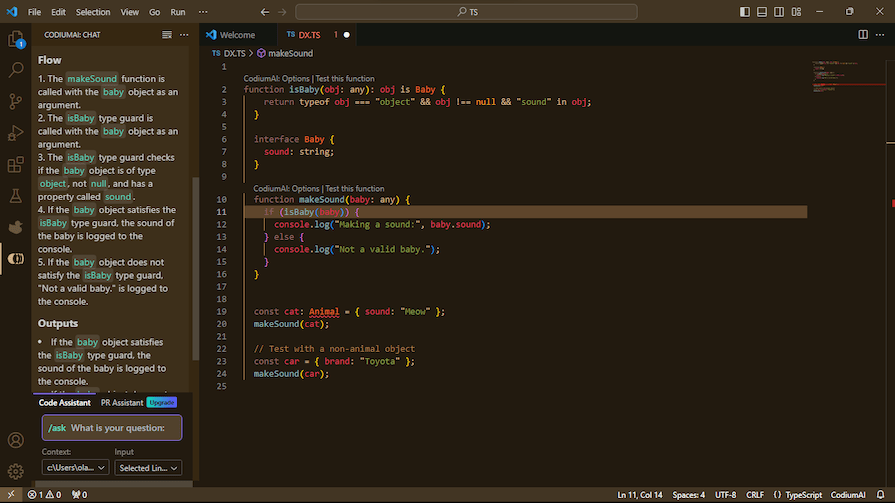Open the Source Control view
The height and width of the screenshot is (503, 895).
[x=16, y=102]
